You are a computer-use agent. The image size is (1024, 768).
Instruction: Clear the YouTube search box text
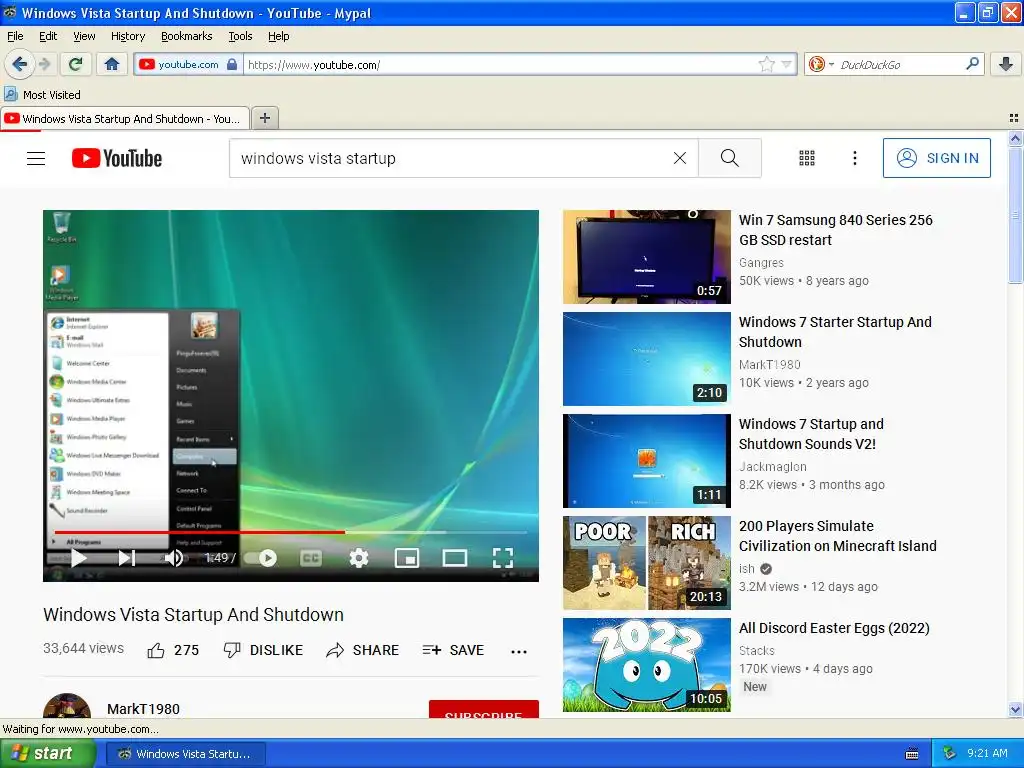[680, 158]
